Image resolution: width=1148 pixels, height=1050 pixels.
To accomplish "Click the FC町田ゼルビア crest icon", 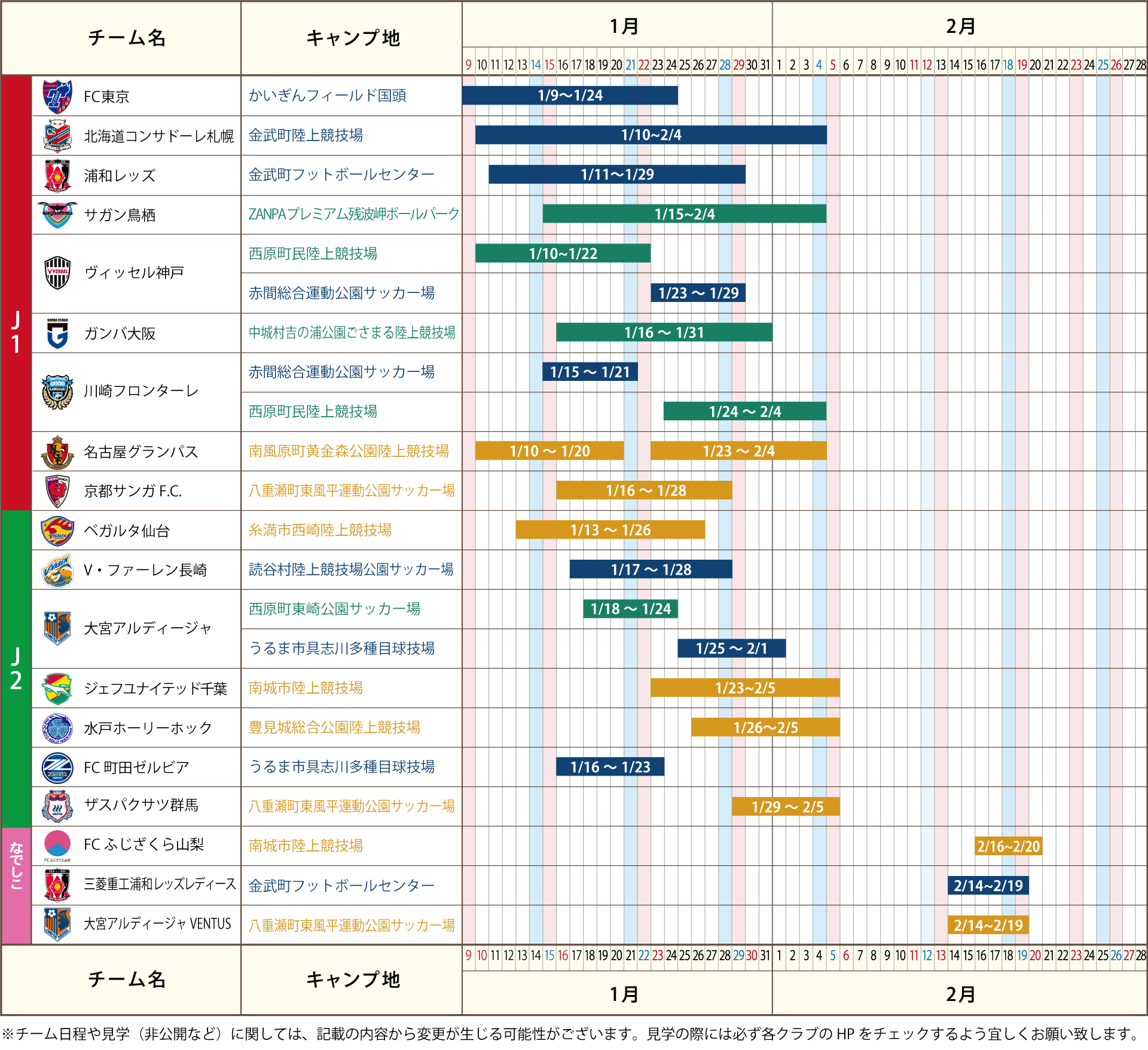I will pos(57,768).
